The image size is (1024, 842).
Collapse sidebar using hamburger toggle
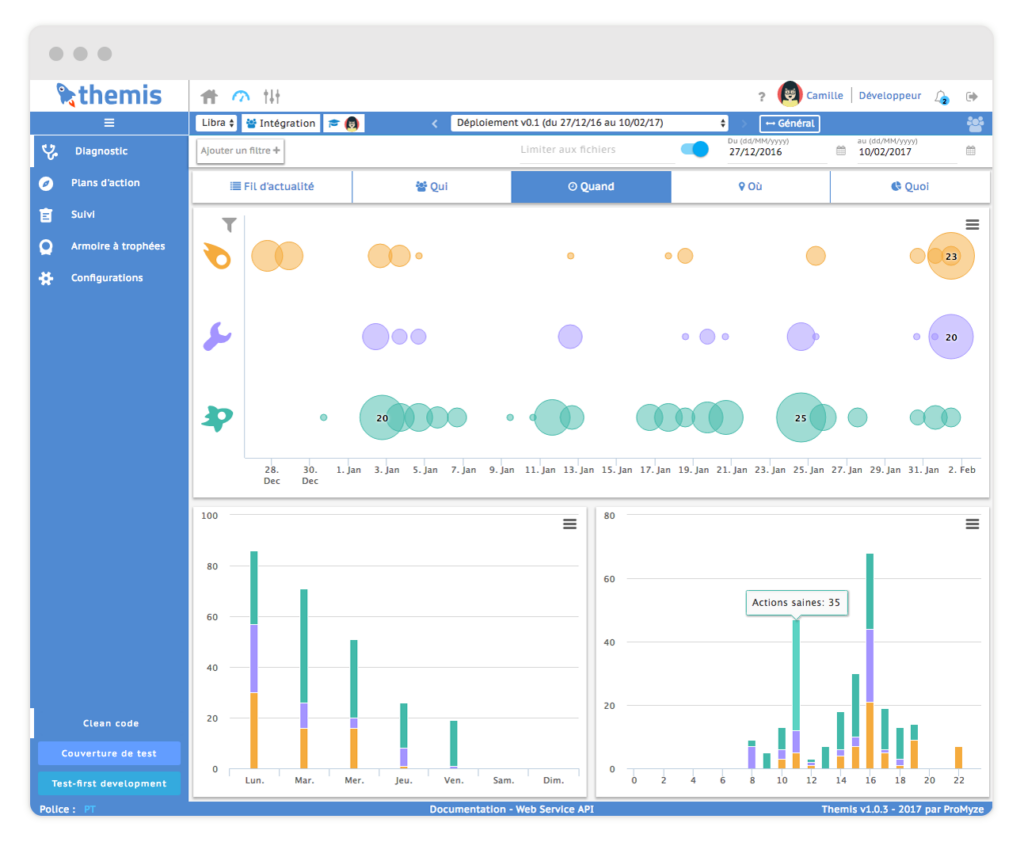(109, 123)
